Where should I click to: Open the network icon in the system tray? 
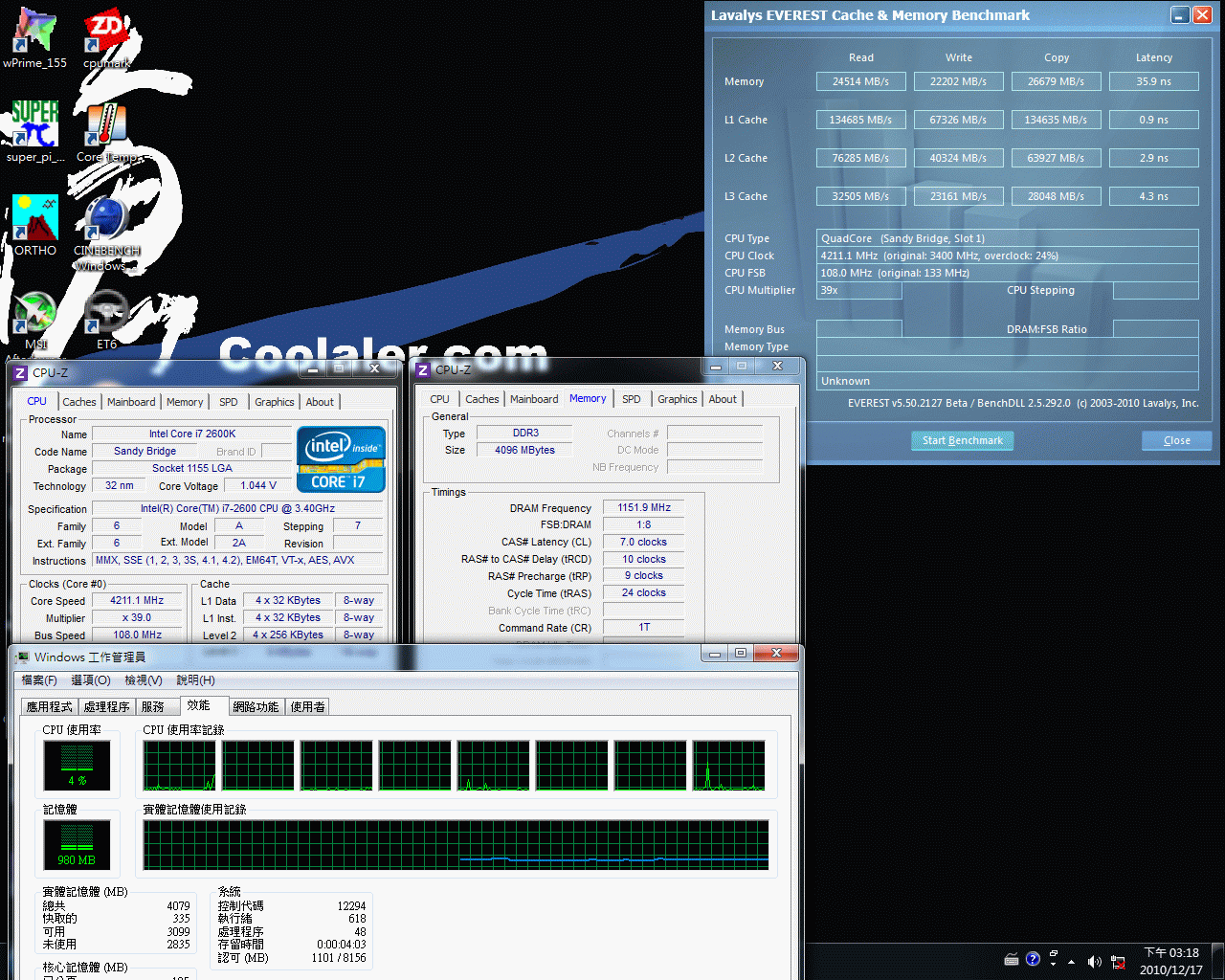pos(1118,961)
